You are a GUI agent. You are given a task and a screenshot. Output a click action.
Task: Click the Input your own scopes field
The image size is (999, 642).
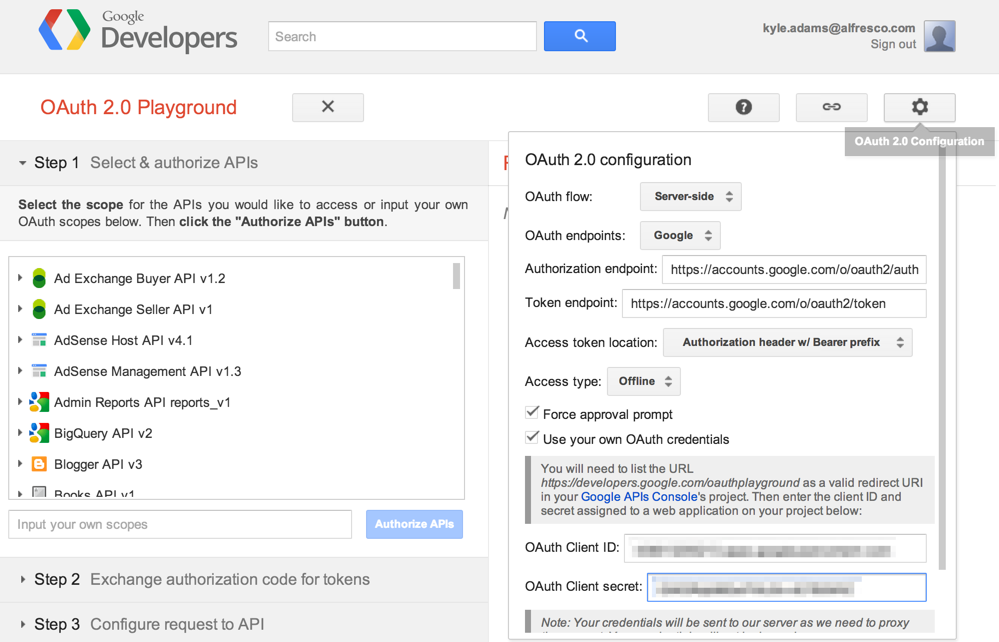point(180,524)
